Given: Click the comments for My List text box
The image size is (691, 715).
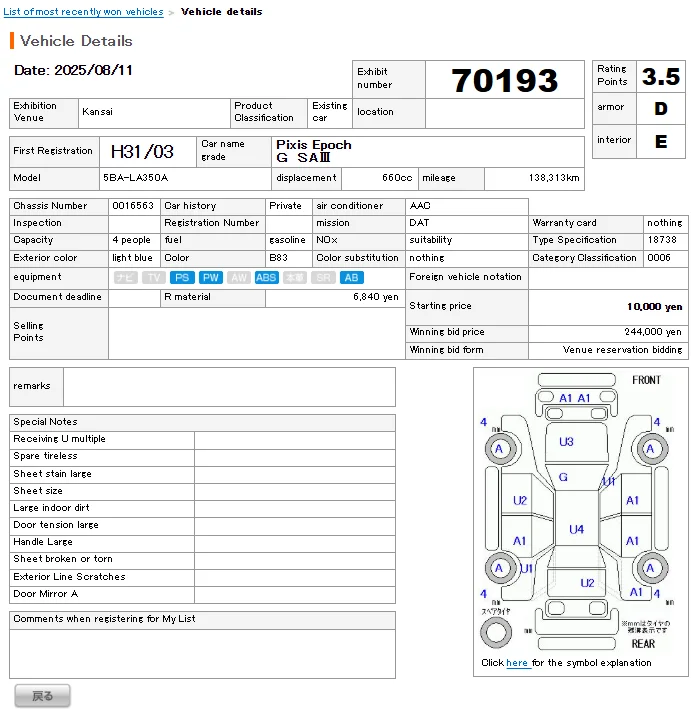Looking at the screenshot, I should point(202,653).
